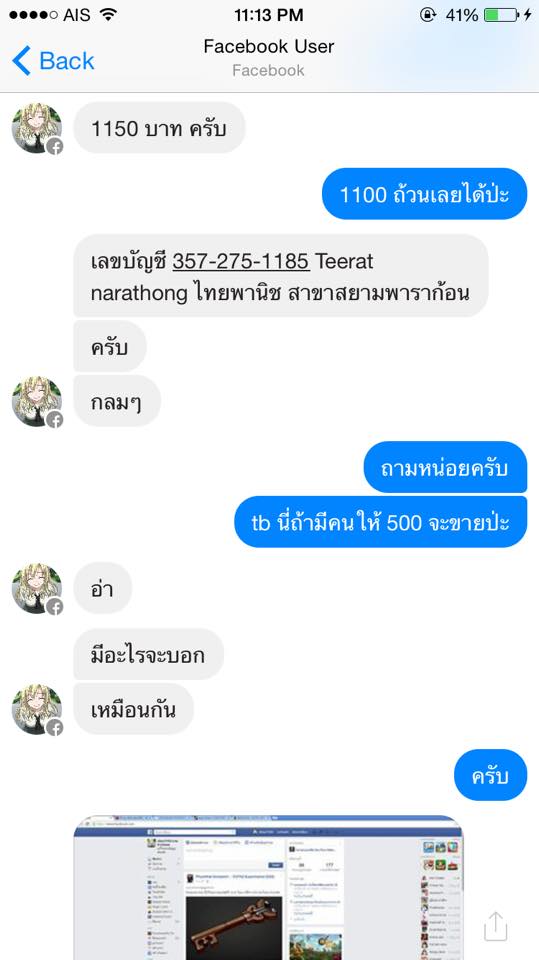Tap the share icon on the screenshot
The image size is (539, 960).
496,926
